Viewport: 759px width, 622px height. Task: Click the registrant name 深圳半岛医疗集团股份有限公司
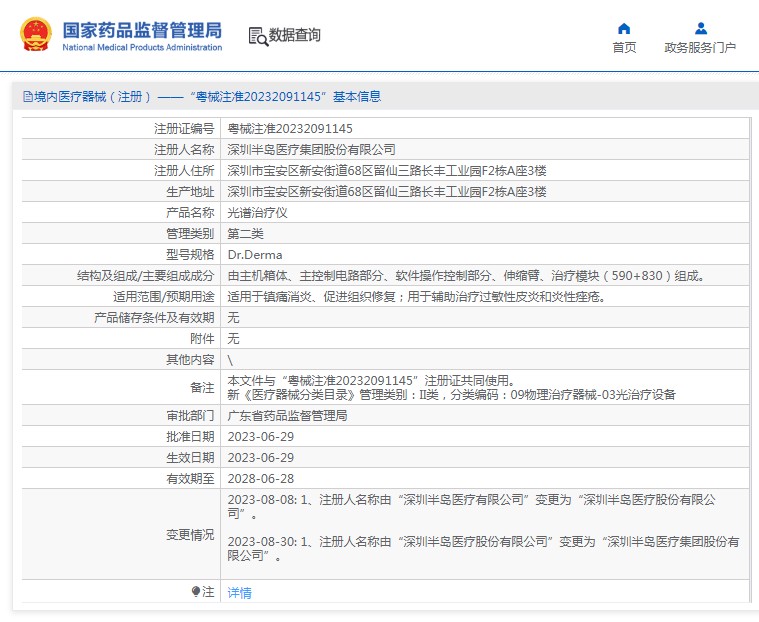tap(311, 150)
